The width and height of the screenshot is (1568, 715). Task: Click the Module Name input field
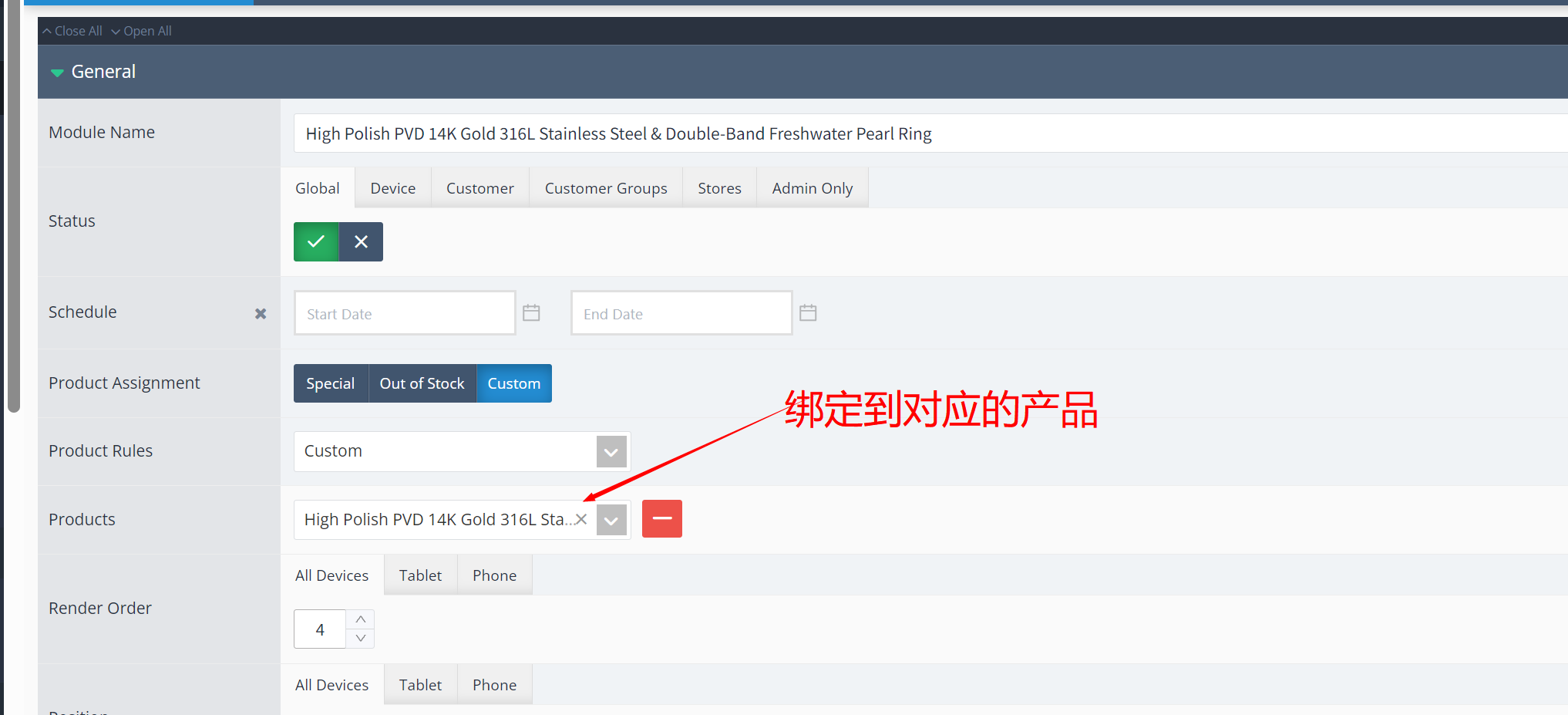tap(617, 133)
